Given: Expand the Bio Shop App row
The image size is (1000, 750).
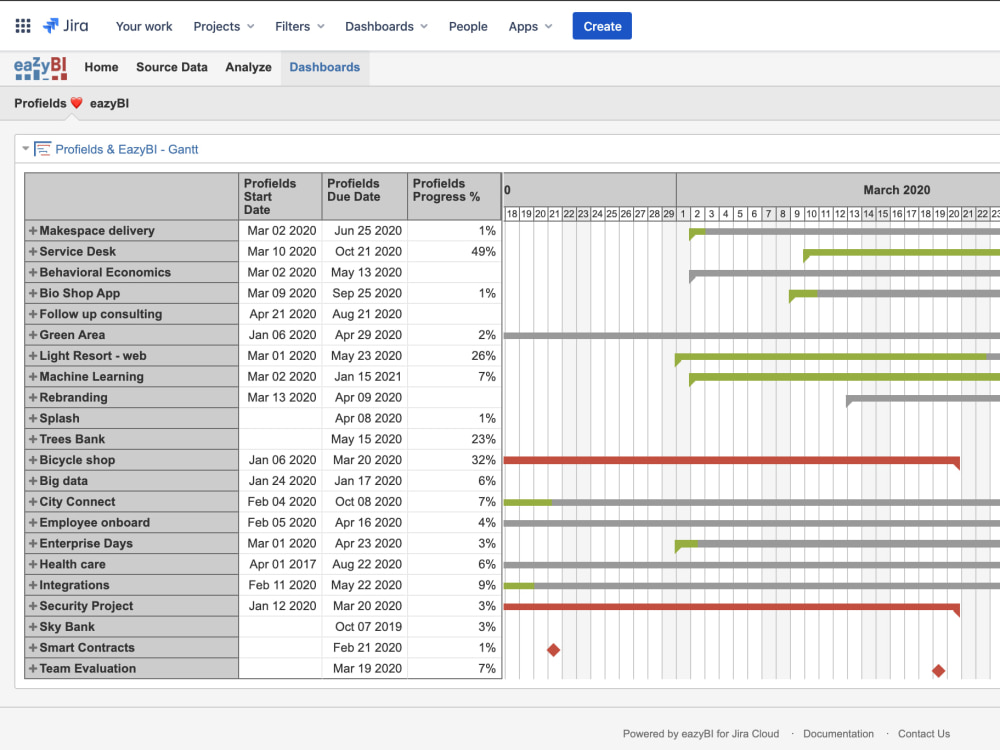Looking at the screenshot, I should [33, 293].
